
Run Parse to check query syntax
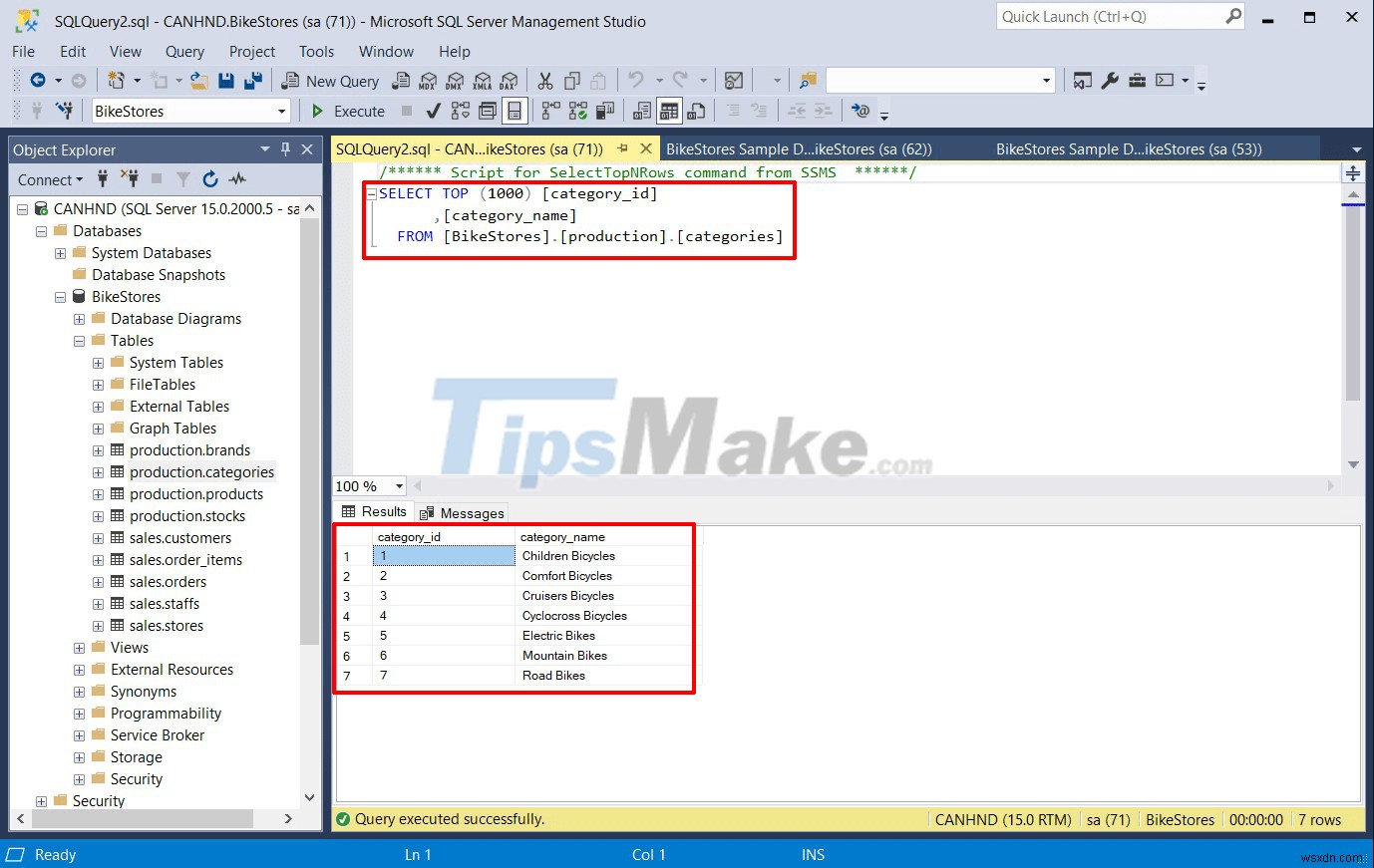[x=433, y=111]
